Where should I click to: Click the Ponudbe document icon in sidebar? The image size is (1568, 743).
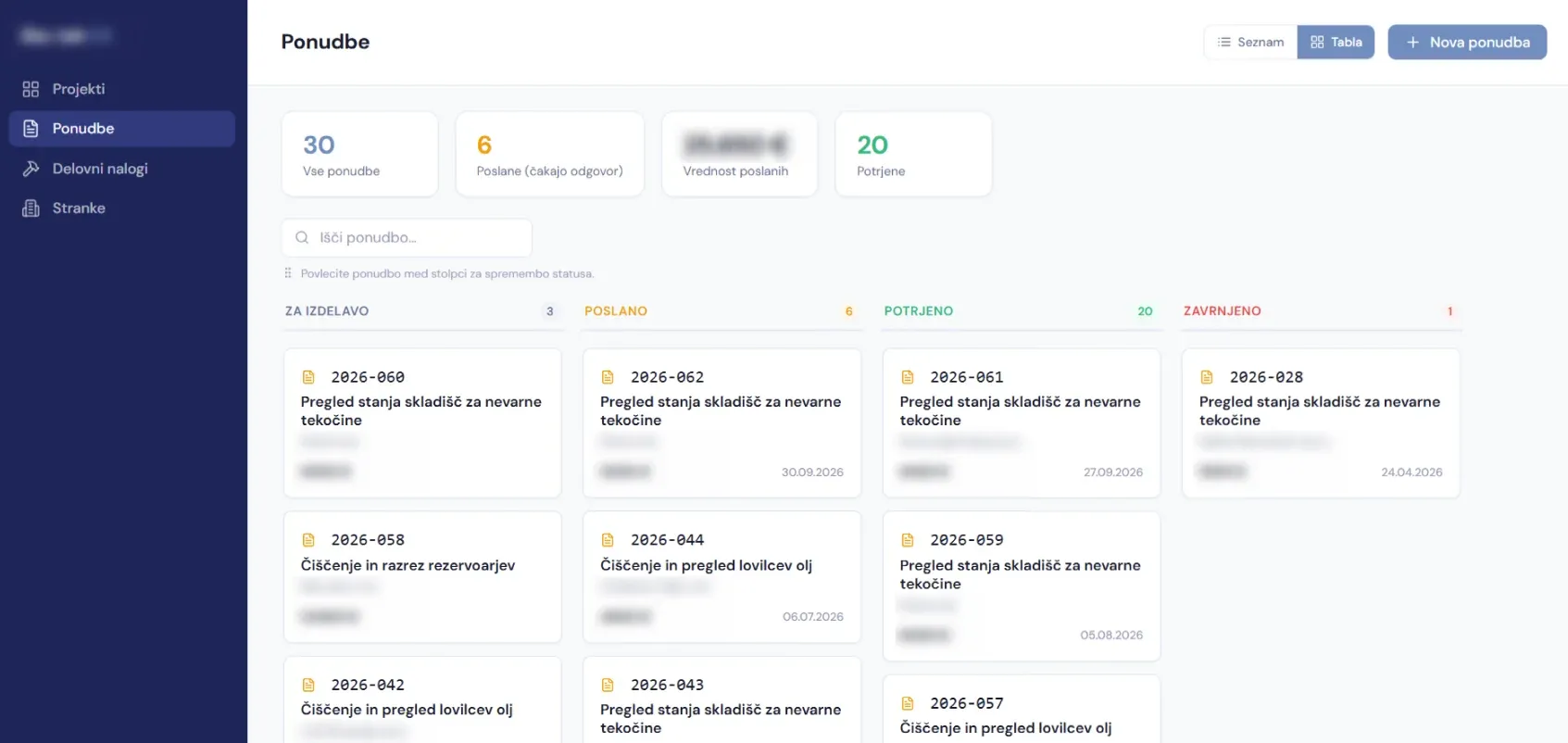pos(31,129)
